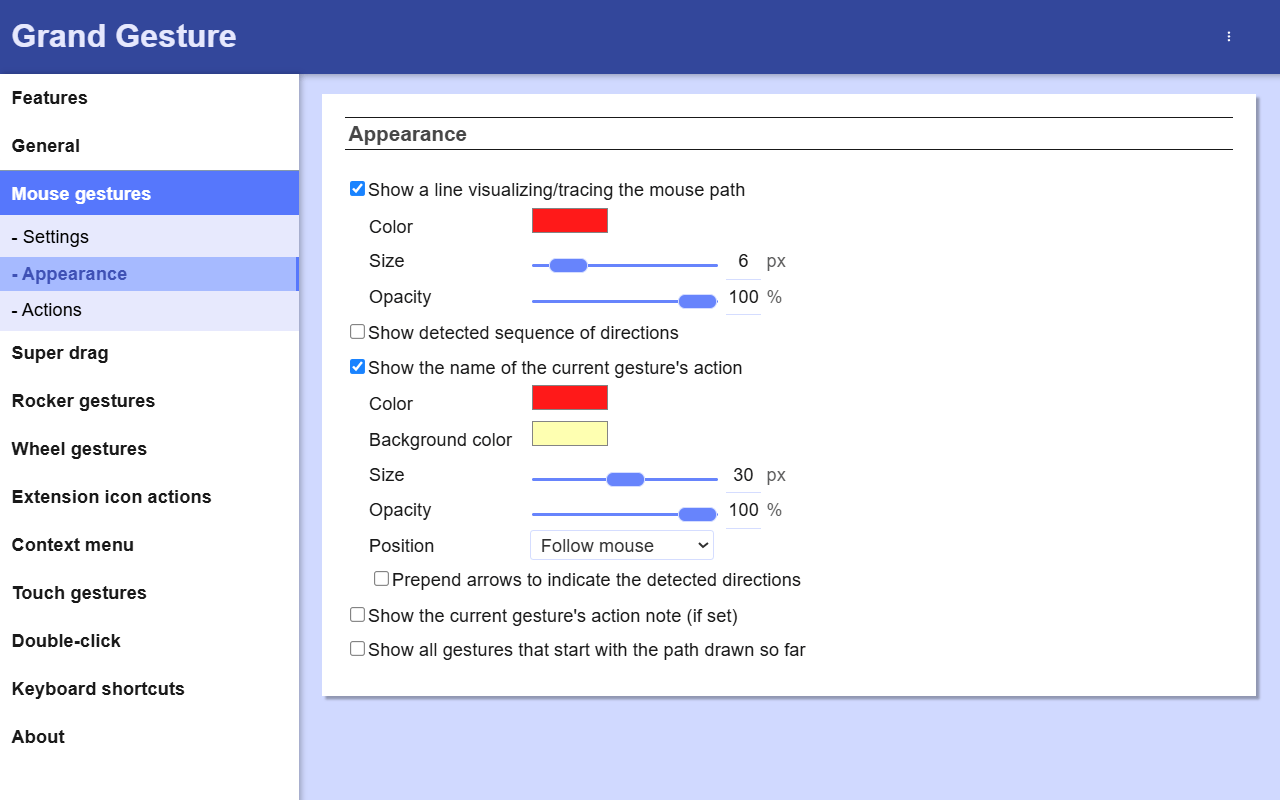Toggle mouse path line visualization checkbox
This screenshot has height=800, width=1280.
(x=357, y=189)
